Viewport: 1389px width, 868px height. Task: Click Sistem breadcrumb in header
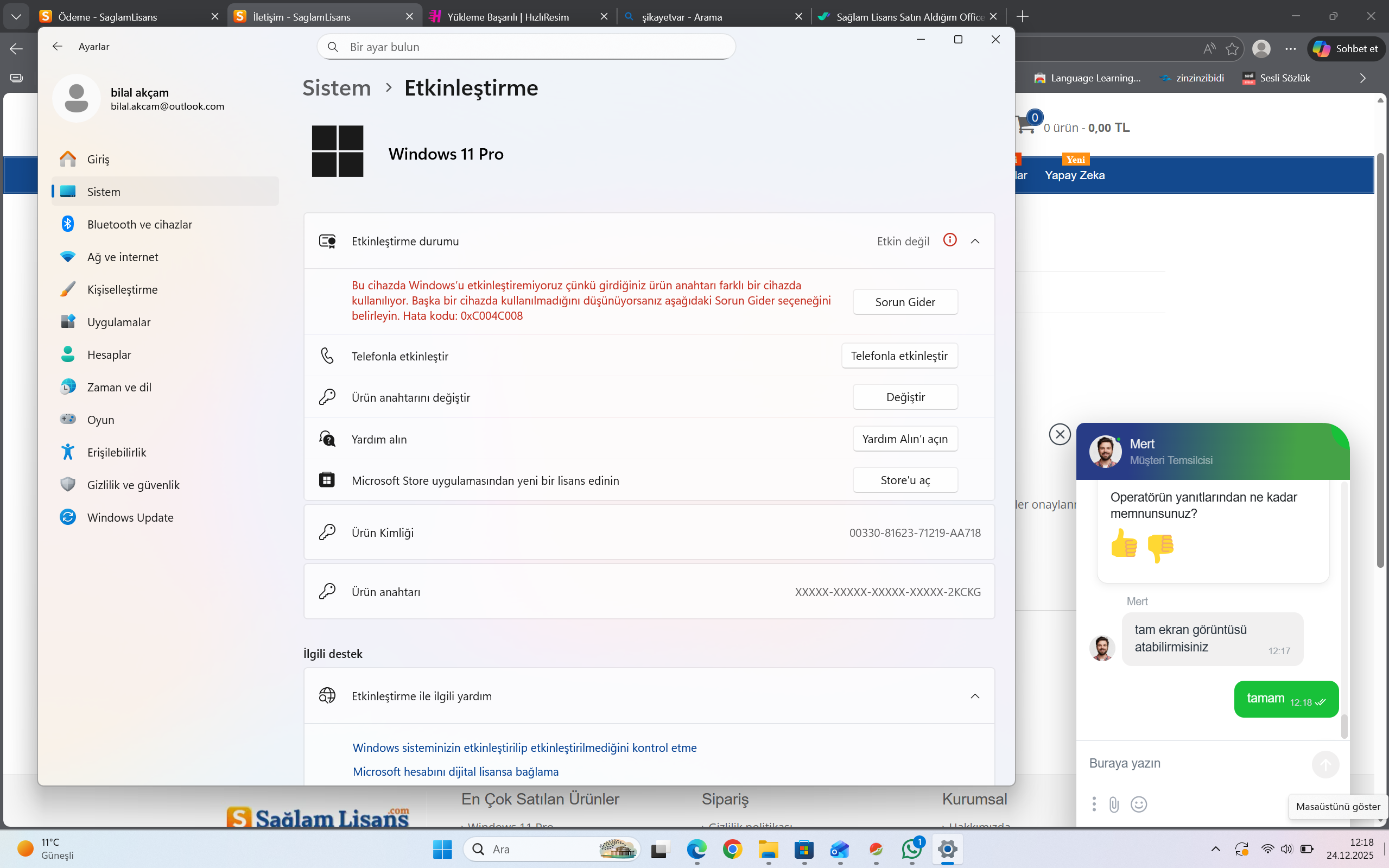[337, 88]
